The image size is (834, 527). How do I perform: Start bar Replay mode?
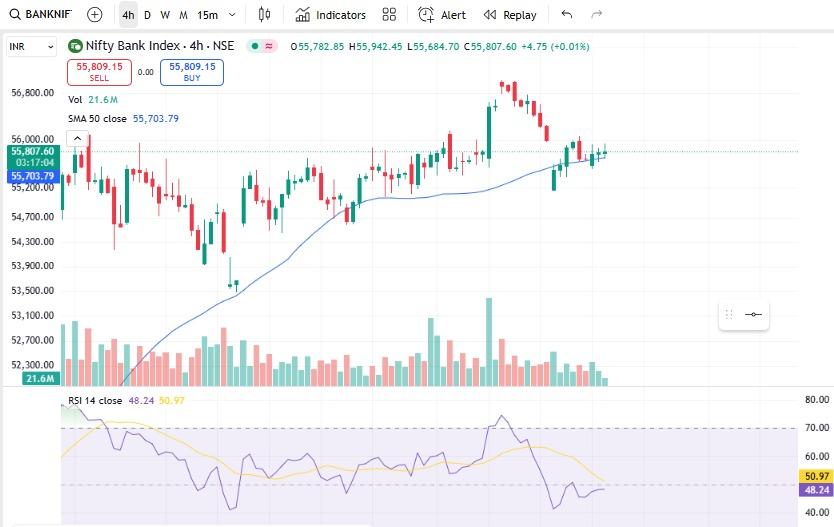tap(510, 15)
